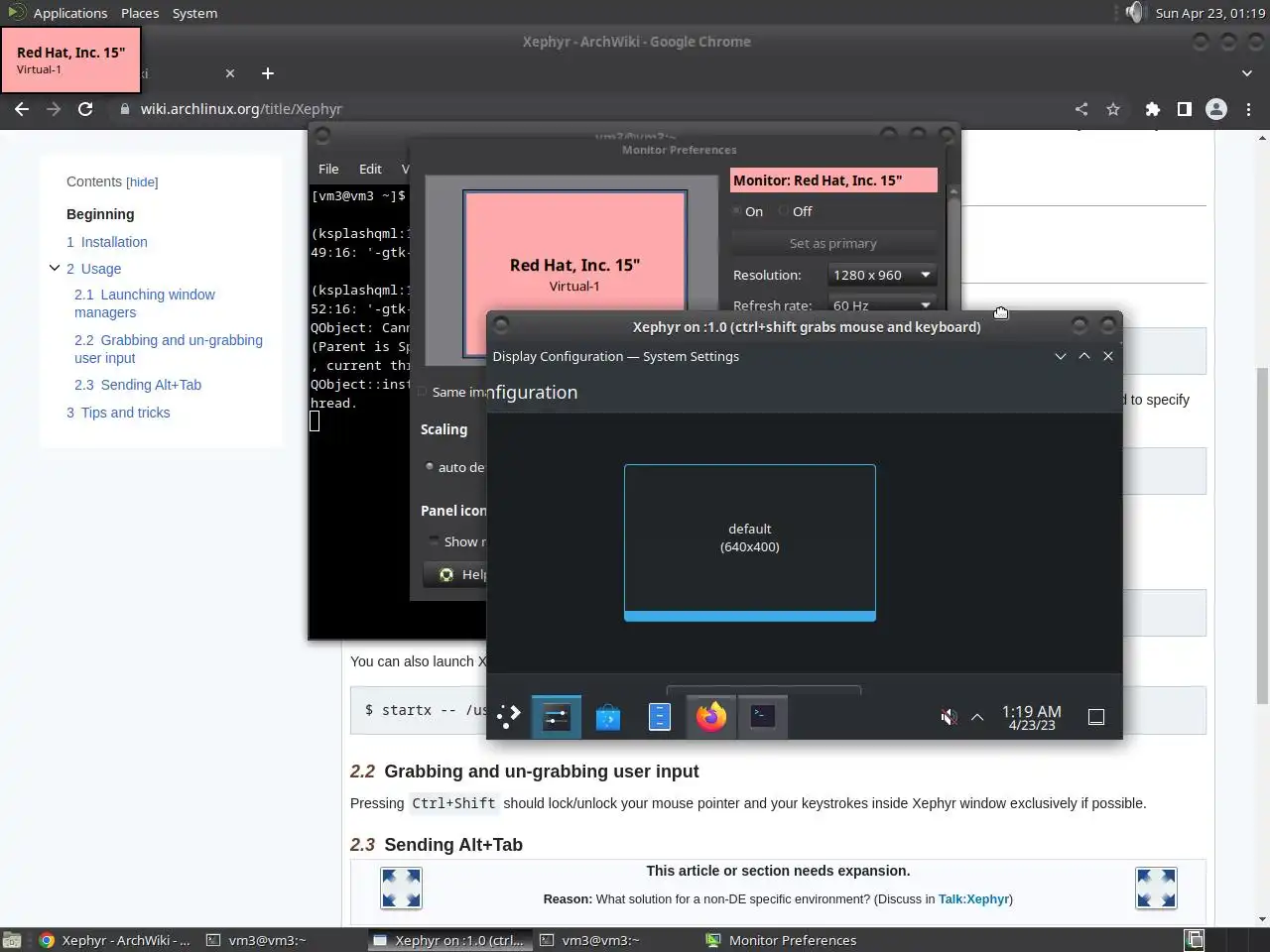Select the On radio button for the monitor

tap(737, 211)
